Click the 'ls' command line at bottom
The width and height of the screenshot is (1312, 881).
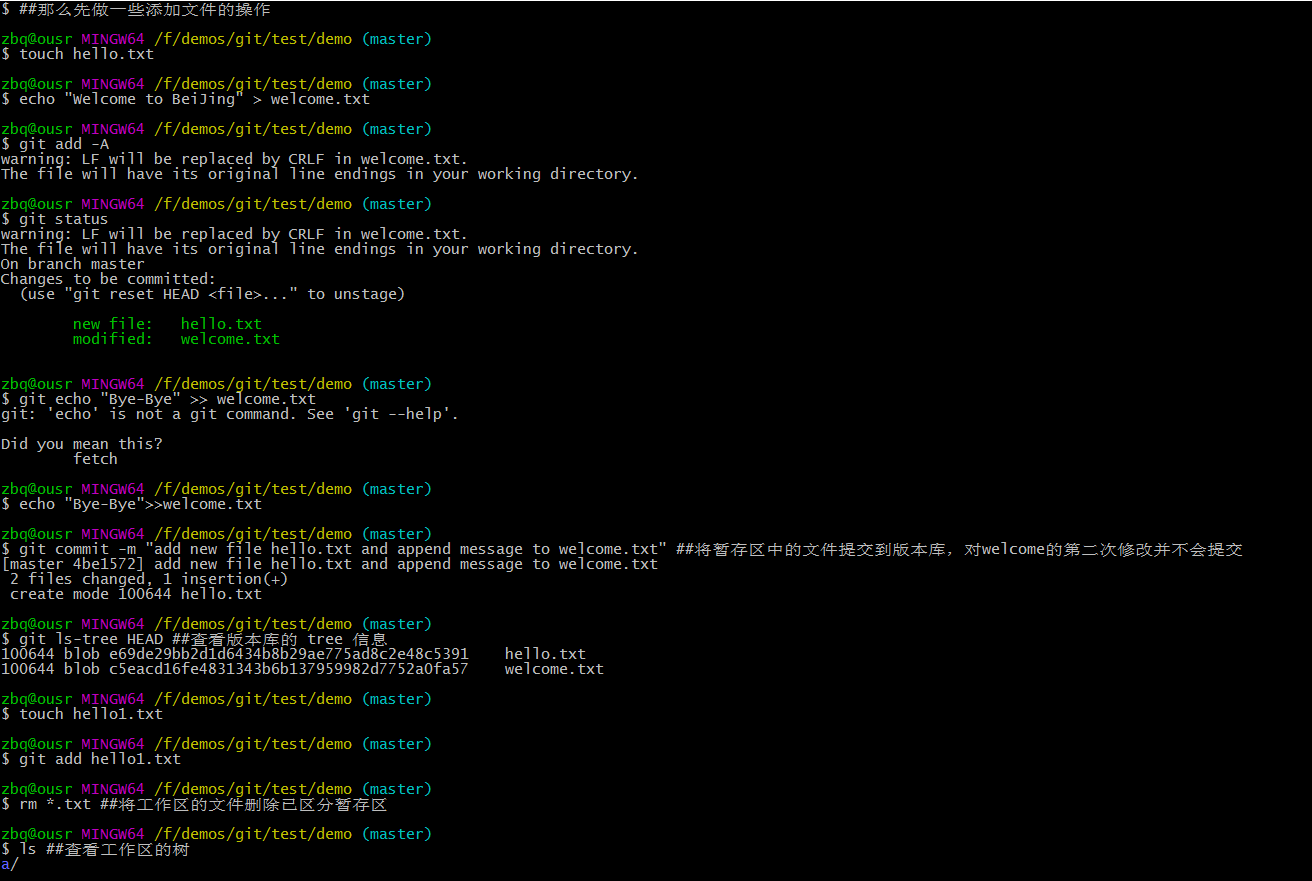(x=95, y=849)
